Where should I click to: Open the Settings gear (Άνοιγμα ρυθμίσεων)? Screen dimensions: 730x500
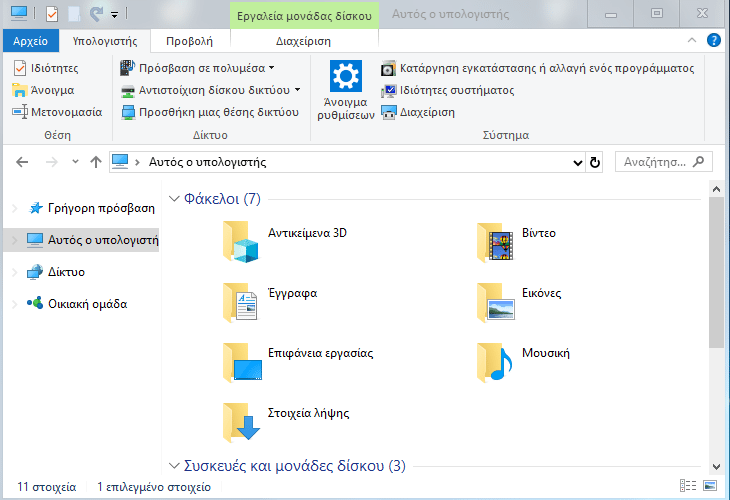(346, 90)
